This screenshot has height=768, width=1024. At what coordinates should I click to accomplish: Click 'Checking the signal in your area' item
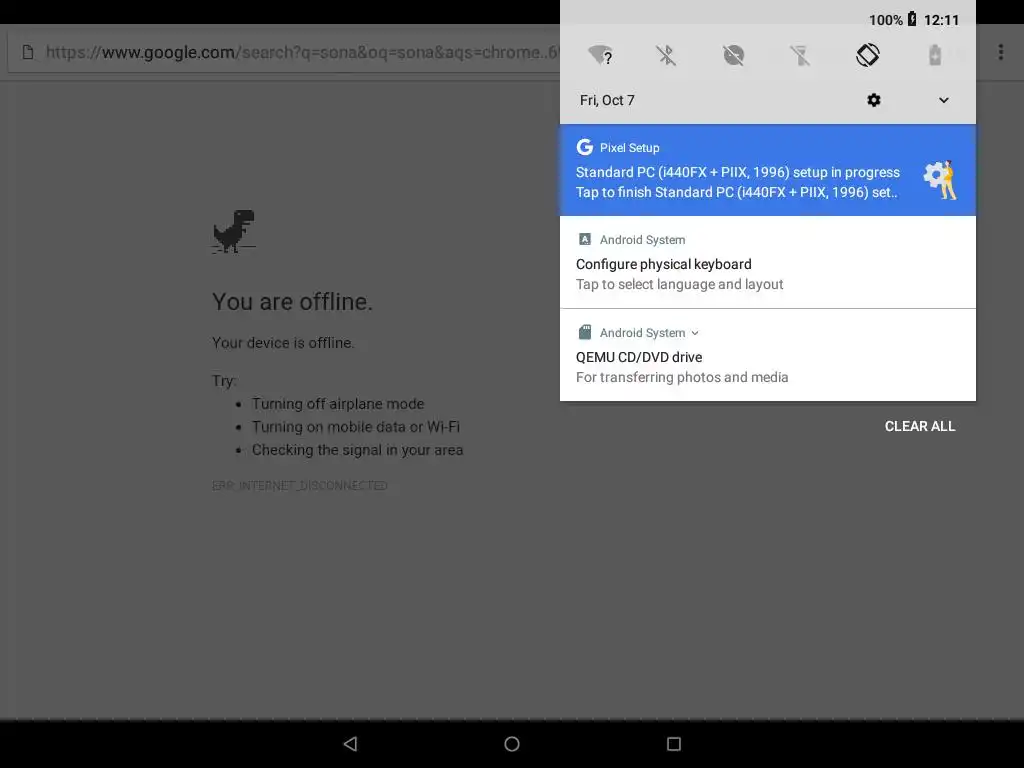click(x=357, y=450)
